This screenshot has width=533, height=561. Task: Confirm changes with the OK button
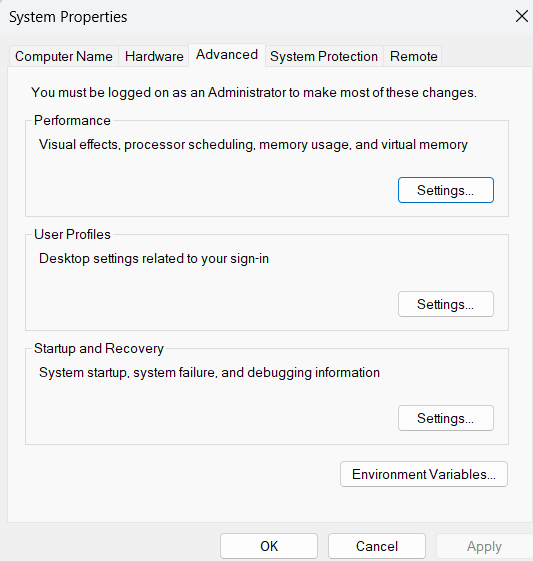tap(269, 546)
